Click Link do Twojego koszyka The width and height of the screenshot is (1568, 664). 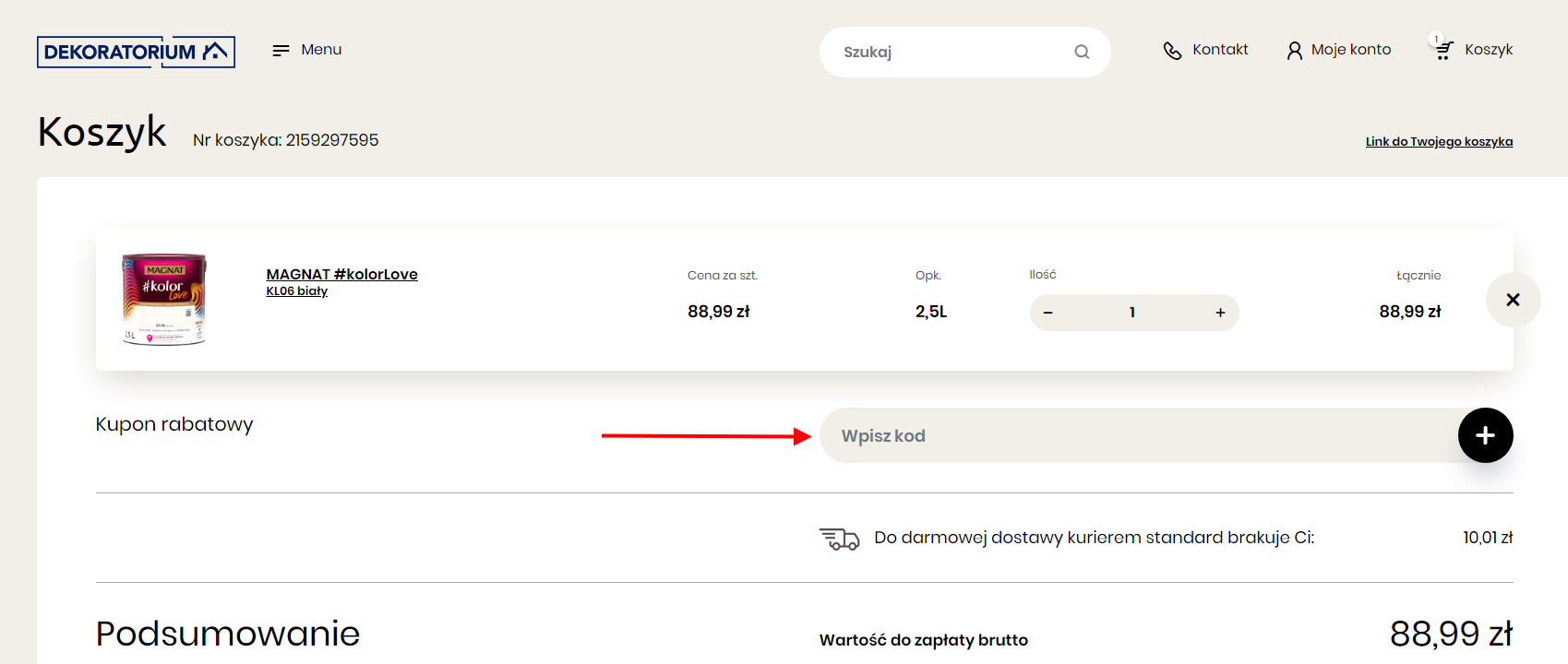1439,141
